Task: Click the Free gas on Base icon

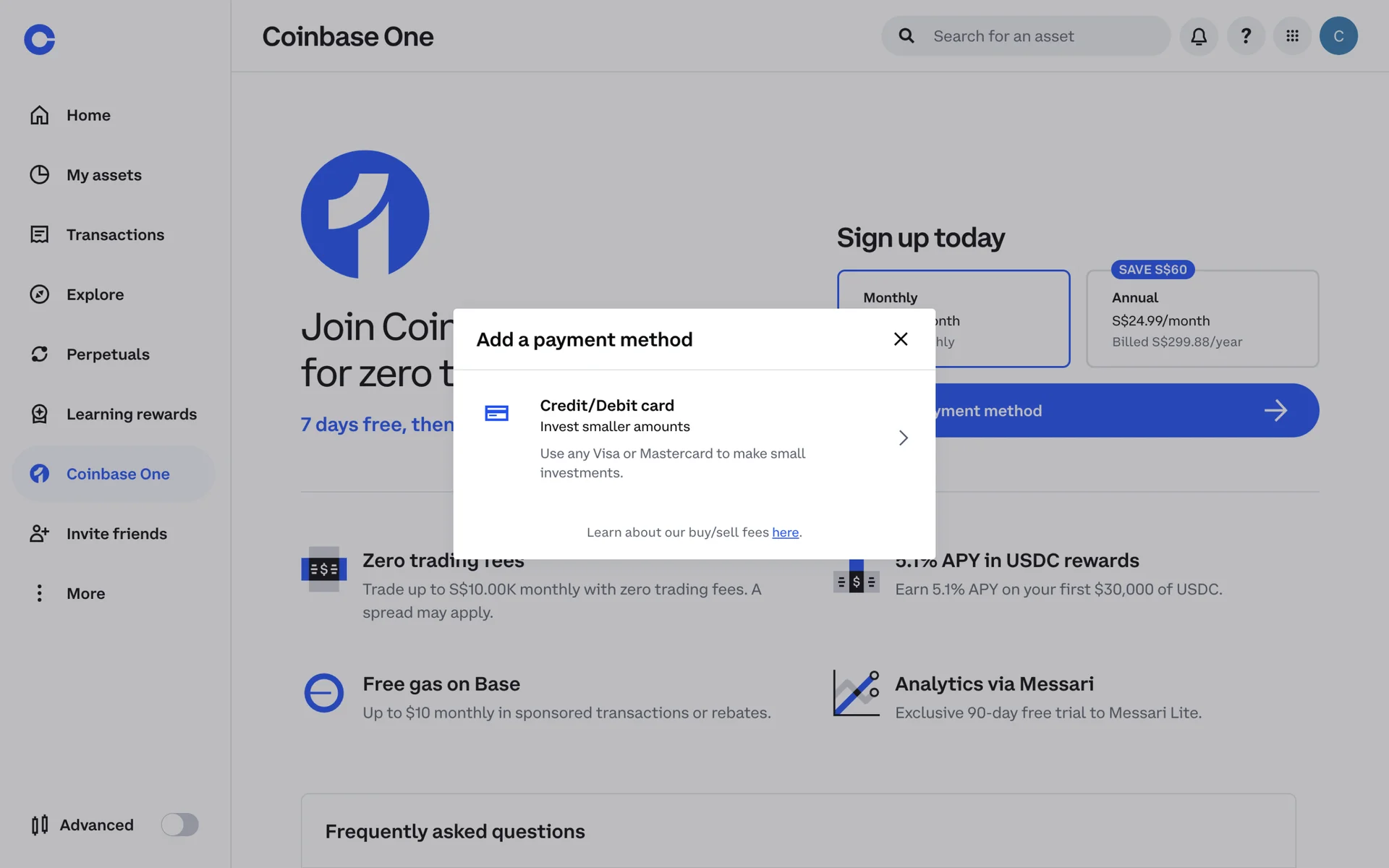Action: (323, 693)
